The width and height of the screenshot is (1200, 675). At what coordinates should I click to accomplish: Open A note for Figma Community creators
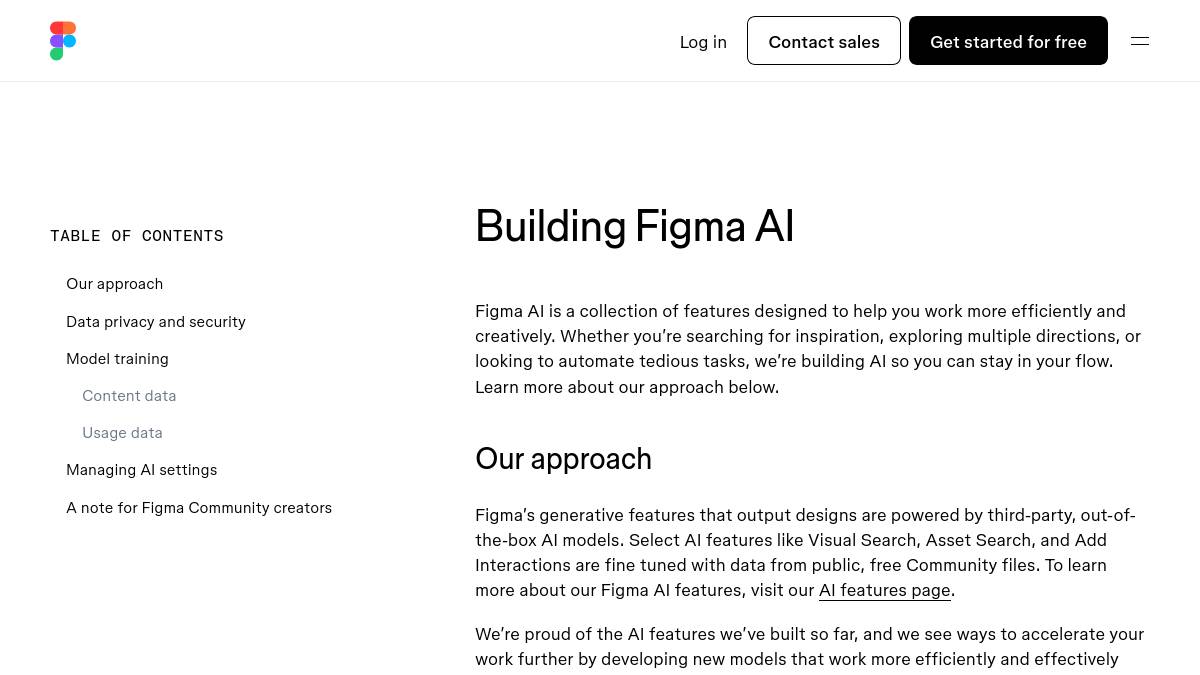pyautogui.click(x=199, y=508)
